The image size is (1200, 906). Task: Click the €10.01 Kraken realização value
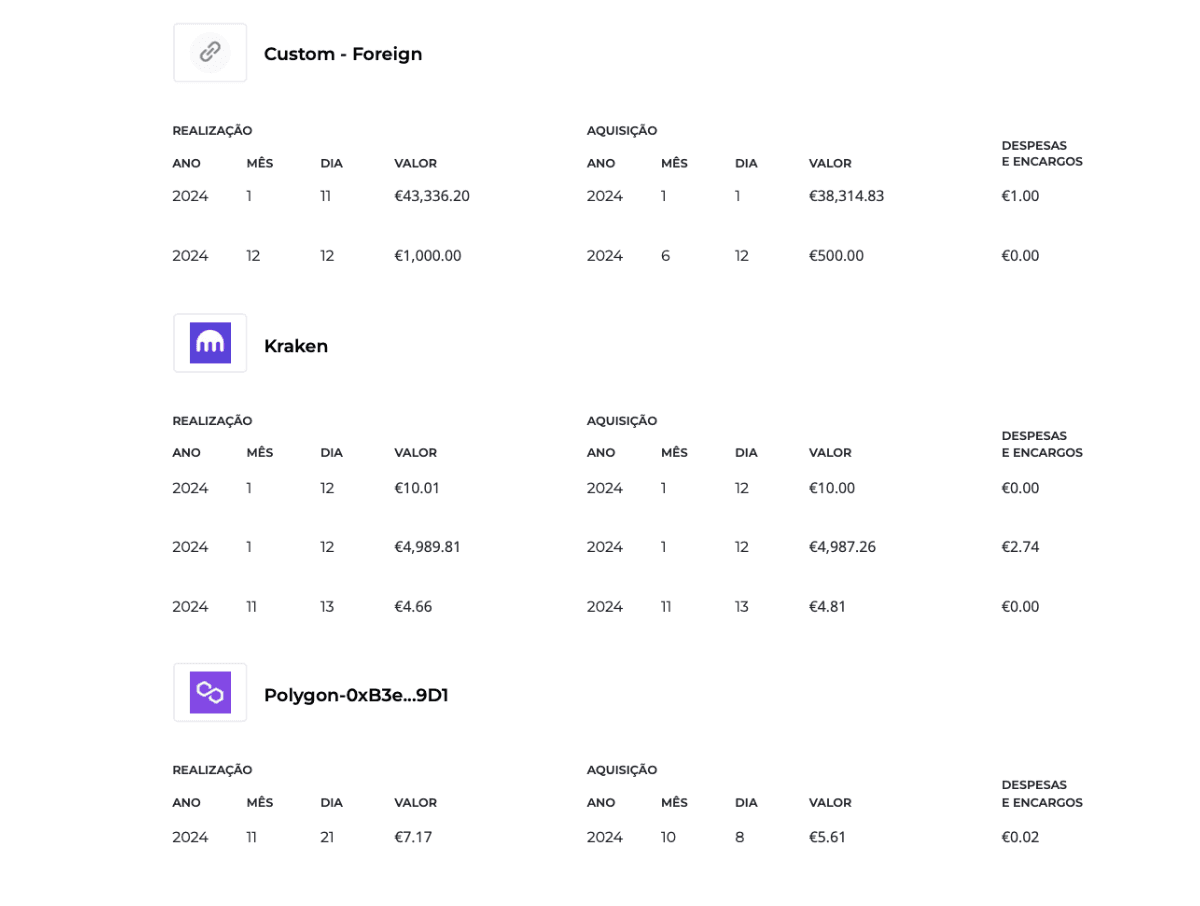417,488
